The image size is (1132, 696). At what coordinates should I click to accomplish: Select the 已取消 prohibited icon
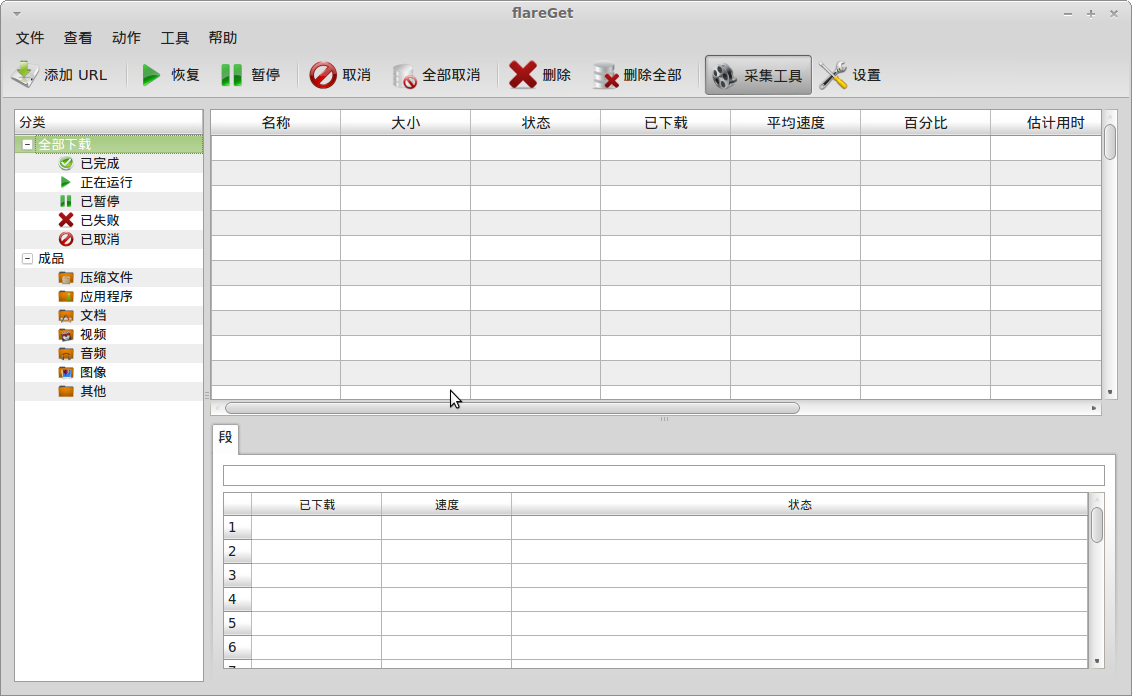click(66, 239)
